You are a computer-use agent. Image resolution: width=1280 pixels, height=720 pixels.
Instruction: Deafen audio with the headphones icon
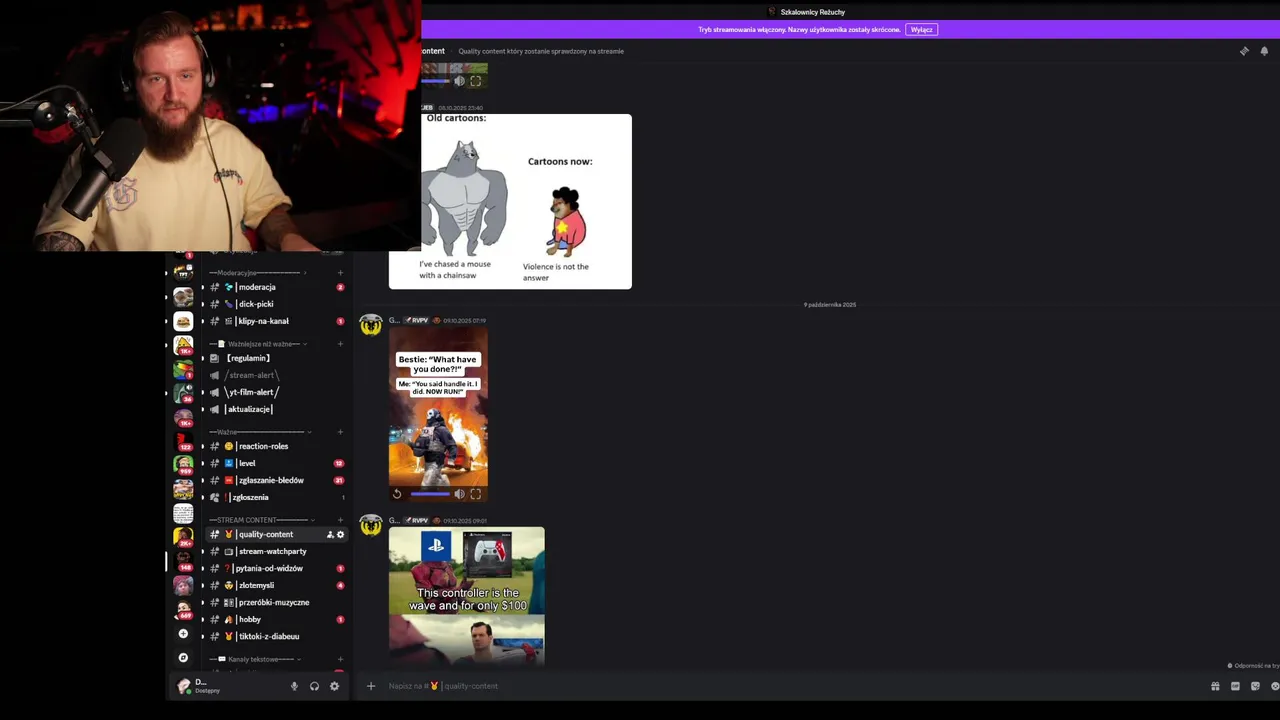click(x=314, y=686)
